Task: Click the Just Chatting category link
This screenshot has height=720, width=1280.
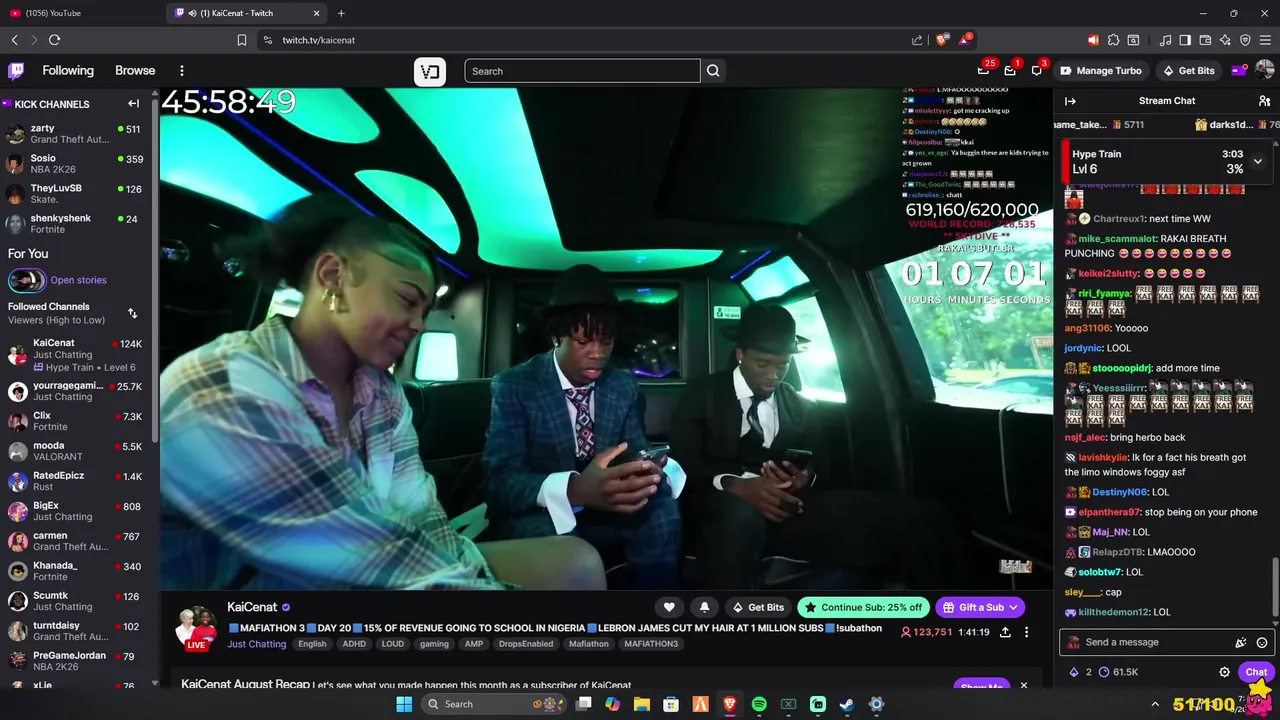Action: pos(257,644)
